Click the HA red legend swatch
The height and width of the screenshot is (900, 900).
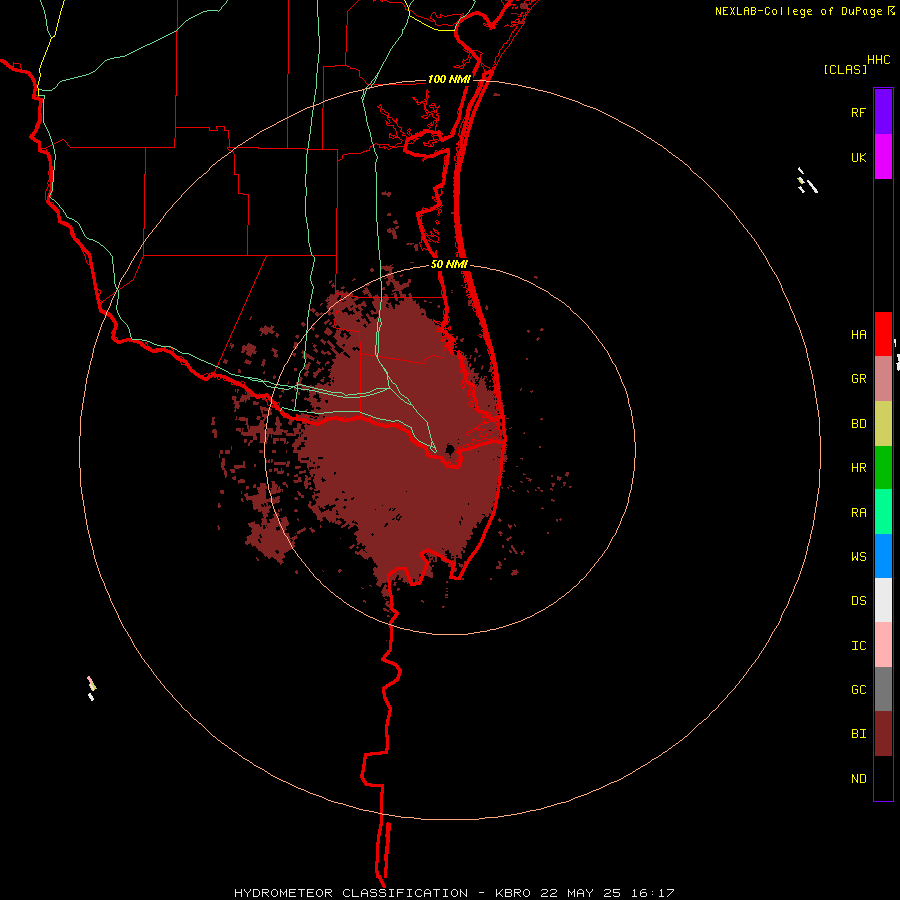point(883,334)
